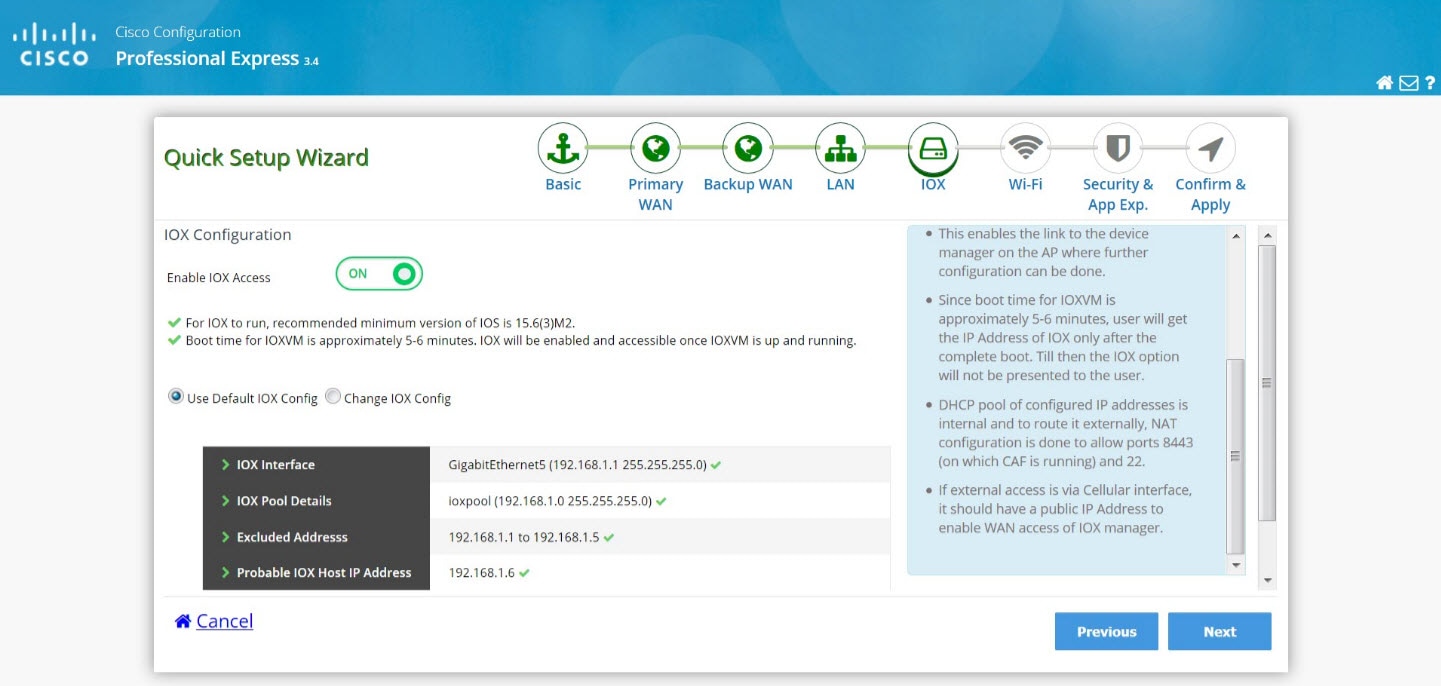Click the Basic step label
The height and width of the screenshot is (686, 1441).
[x=563, y=184]
